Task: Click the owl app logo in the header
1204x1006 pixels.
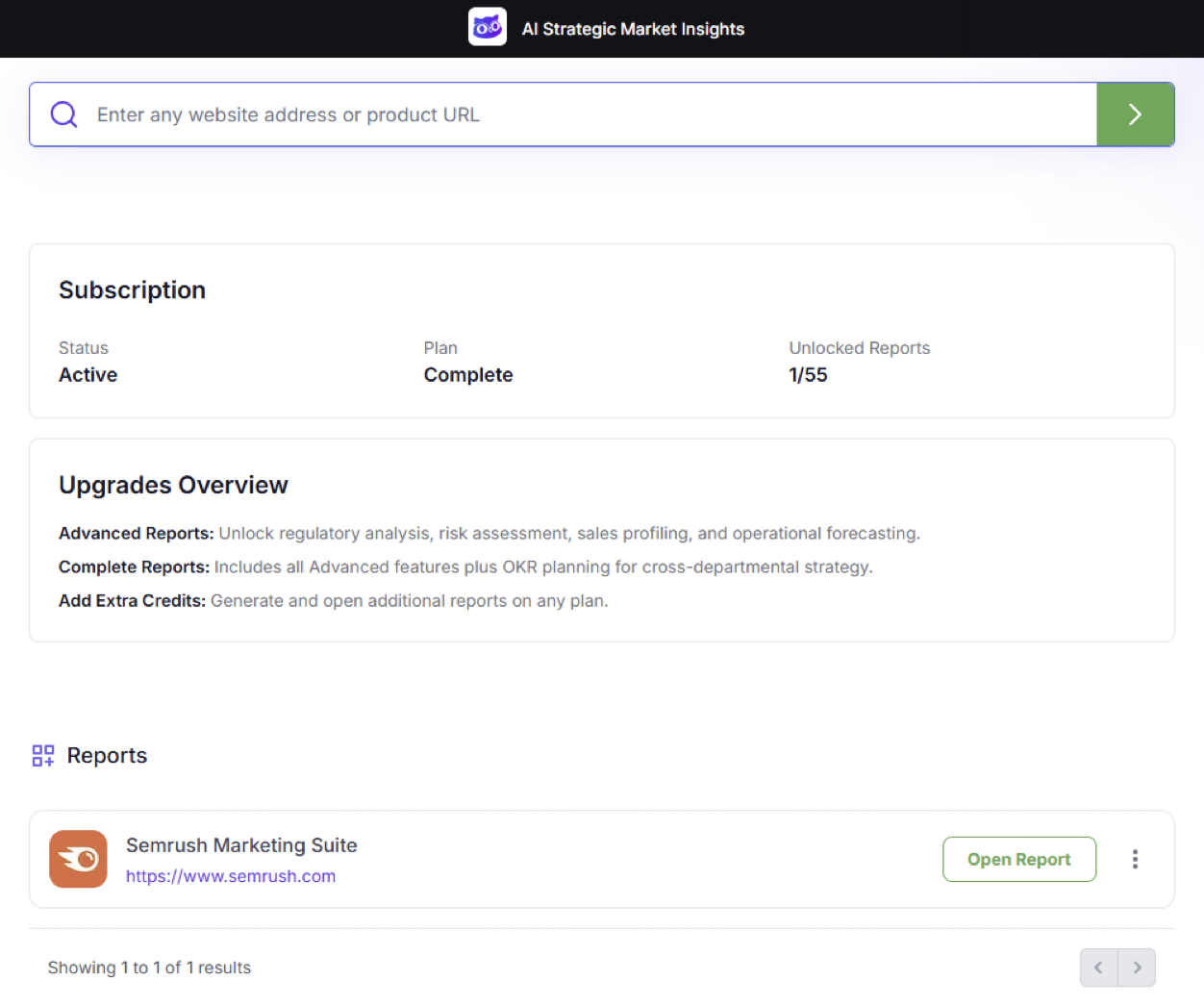Action: 488,27
